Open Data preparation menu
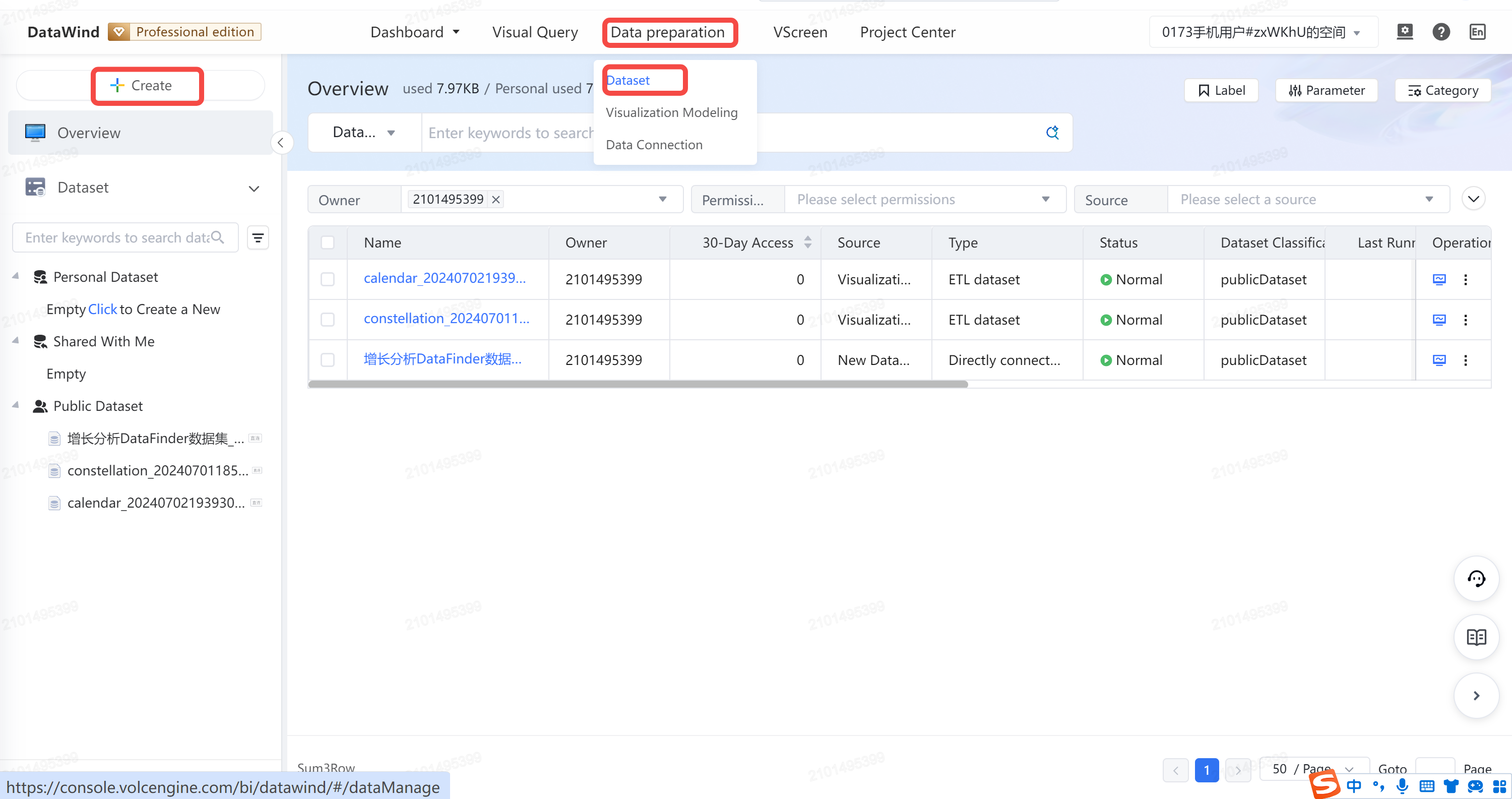 tap(667, 32)
